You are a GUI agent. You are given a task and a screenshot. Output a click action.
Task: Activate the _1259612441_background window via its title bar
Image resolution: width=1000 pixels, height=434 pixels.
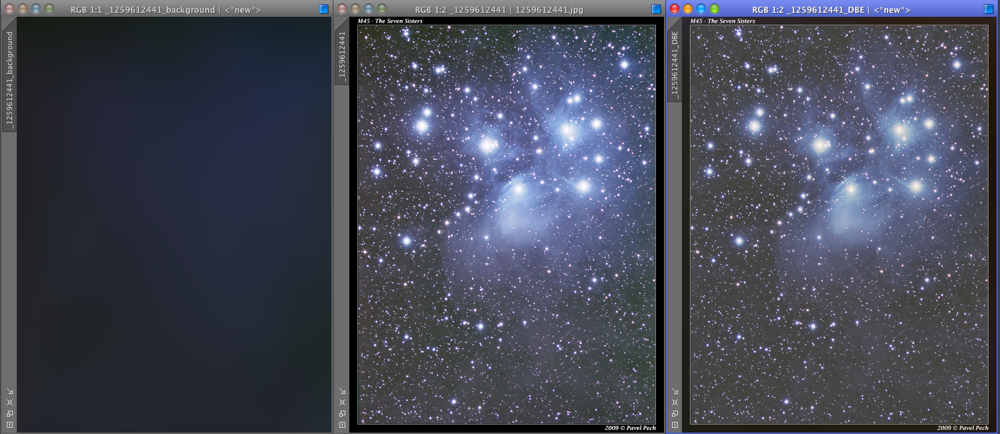tap(170, 9)
